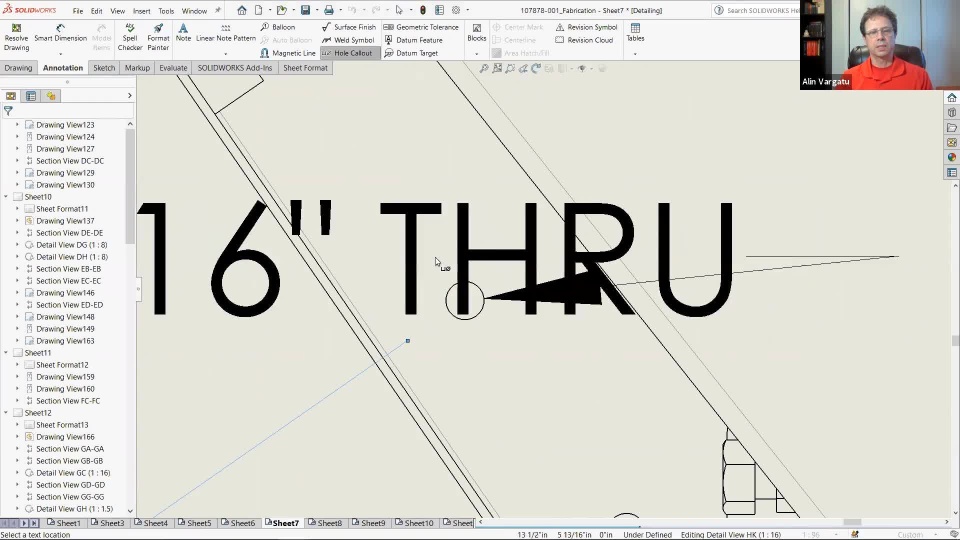Image resolution: width=960 pixels, height=540 pixels.
Task: Insert a Revision Symbol
Action: 586,27
